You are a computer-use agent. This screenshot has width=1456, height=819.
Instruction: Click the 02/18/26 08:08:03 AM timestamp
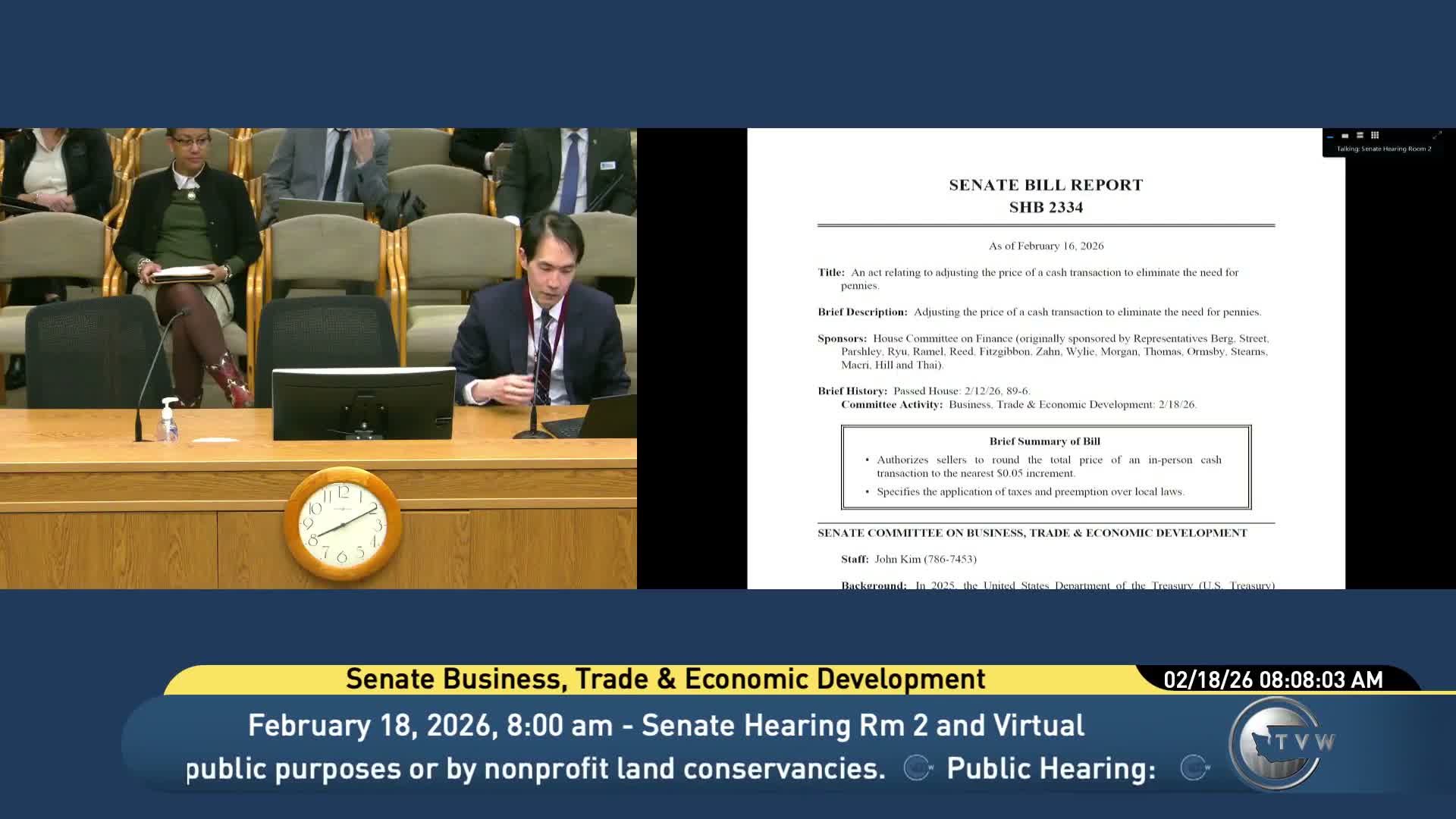click(1273, 679)
